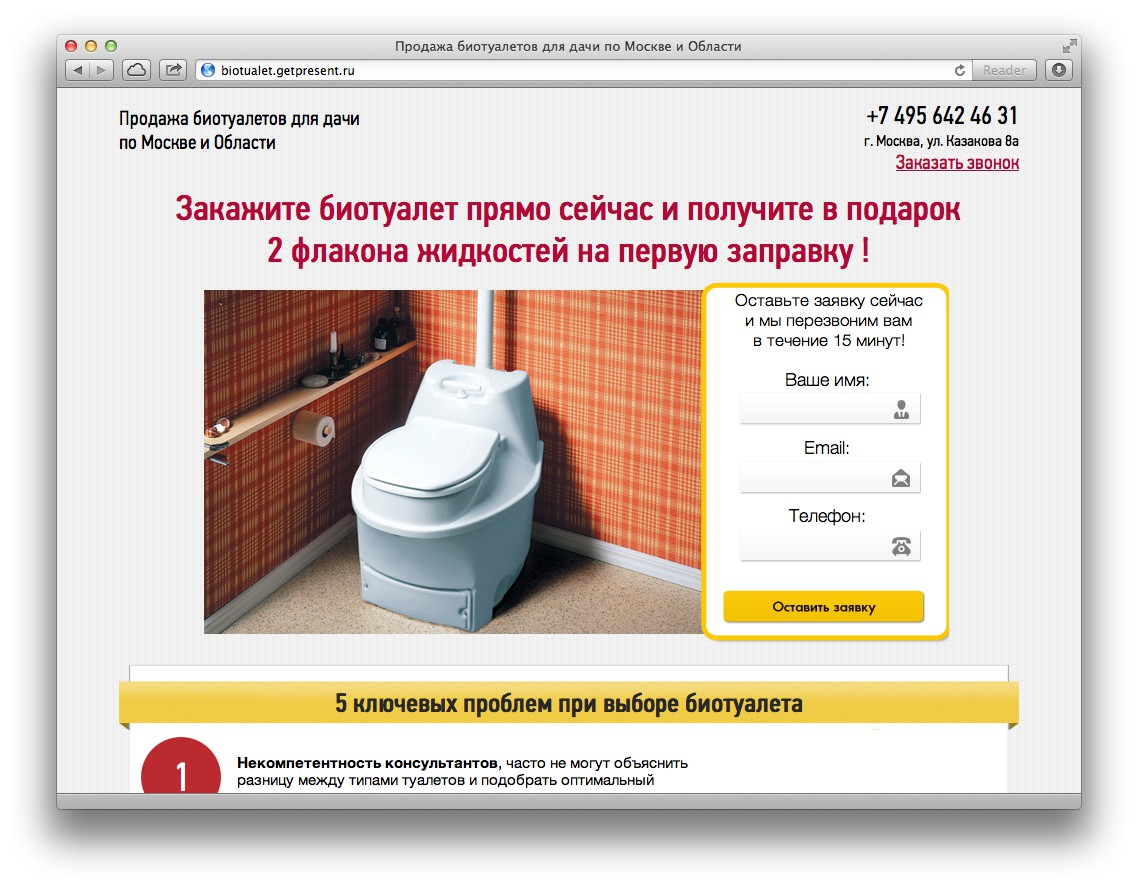Click the Reader button
The width and height of the screenshot is (1138, 888).
(x=1004, y=70)
